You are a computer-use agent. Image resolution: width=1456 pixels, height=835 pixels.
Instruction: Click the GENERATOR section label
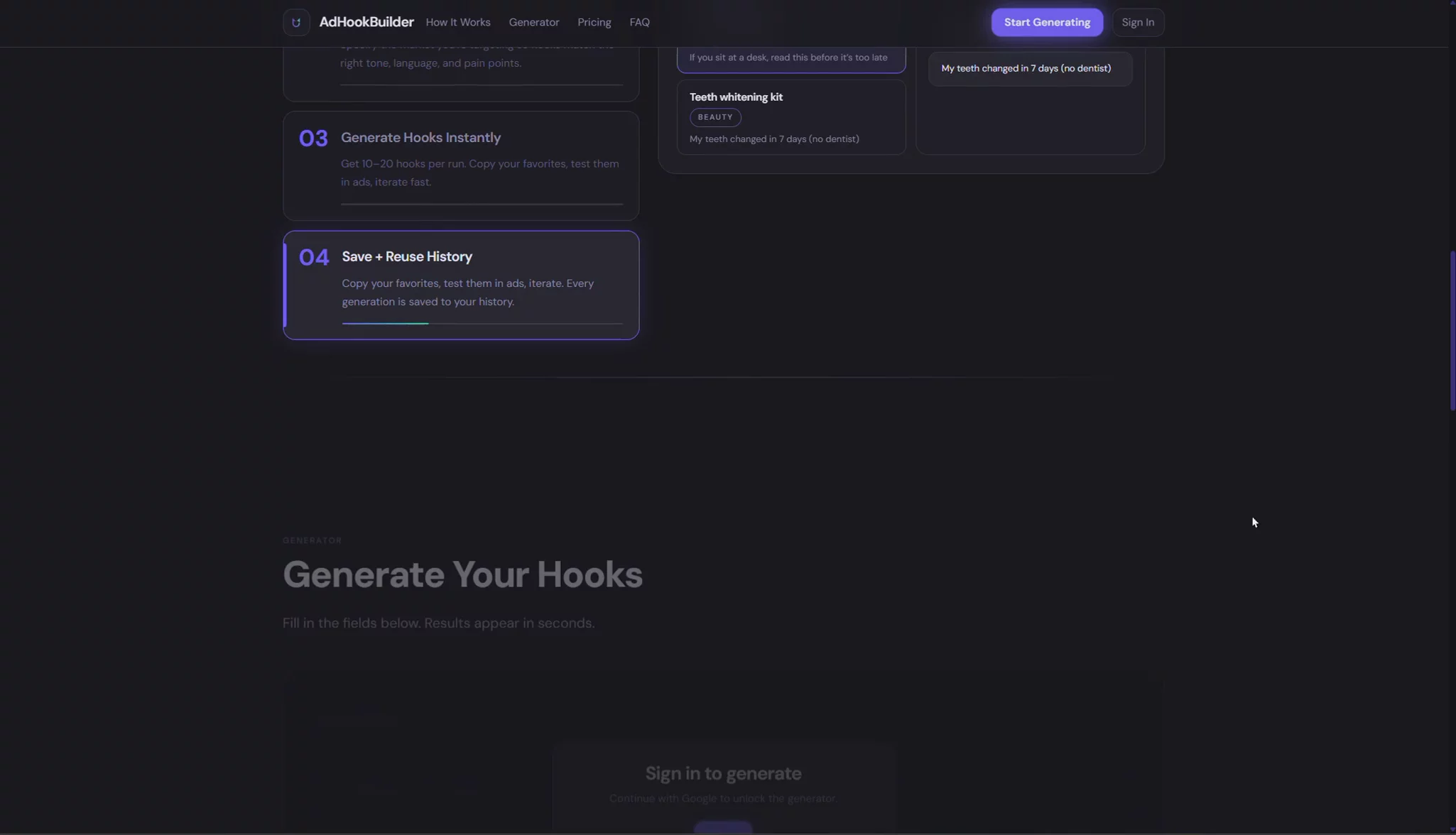(x=312, y=540)
